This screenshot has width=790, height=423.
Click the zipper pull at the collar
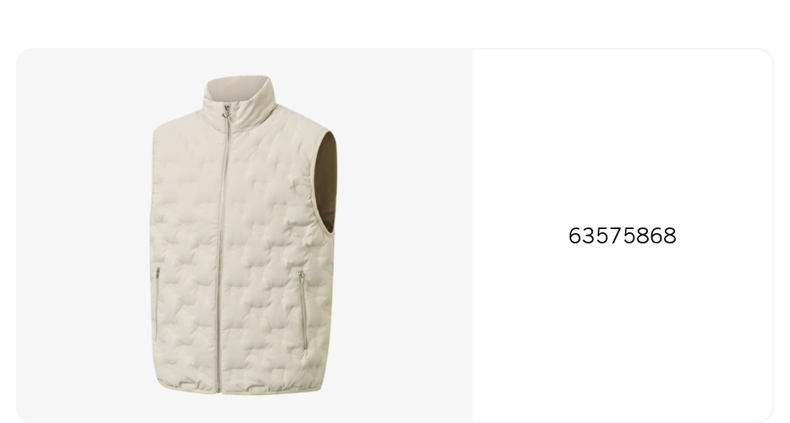pos(226,112)
